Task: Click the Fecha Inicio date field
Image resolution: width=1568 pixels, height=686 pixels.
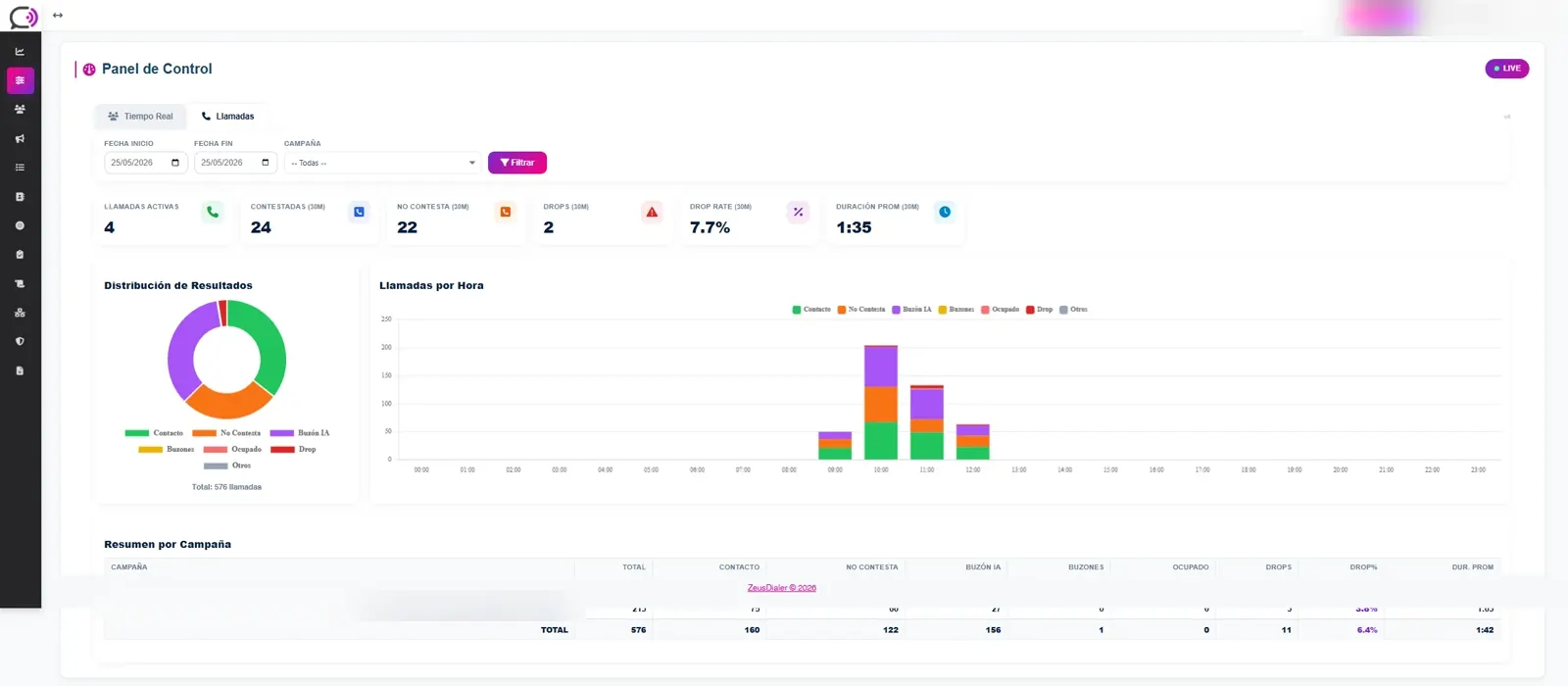Action: point(146,163)
